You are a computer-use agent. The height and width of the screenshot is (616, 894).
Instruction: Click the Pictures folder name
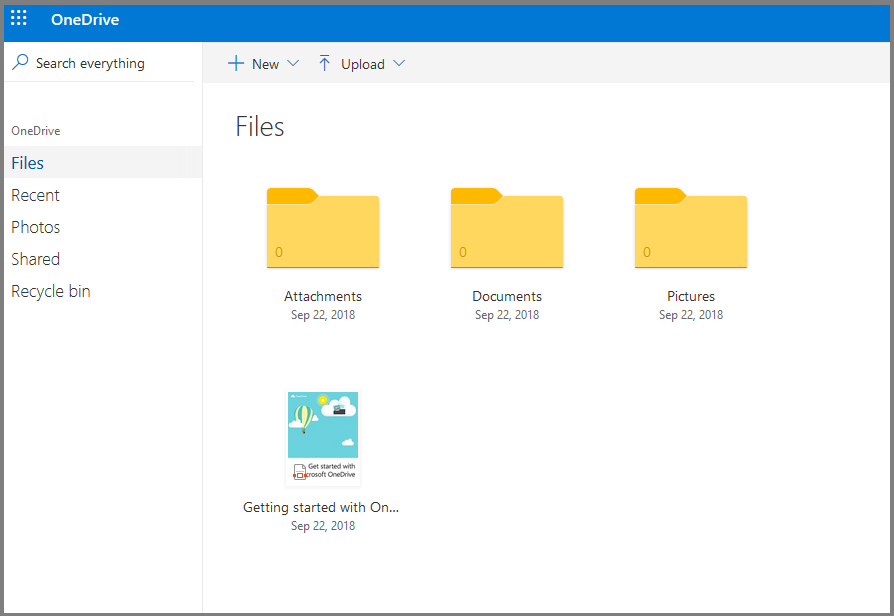[691, 296]
